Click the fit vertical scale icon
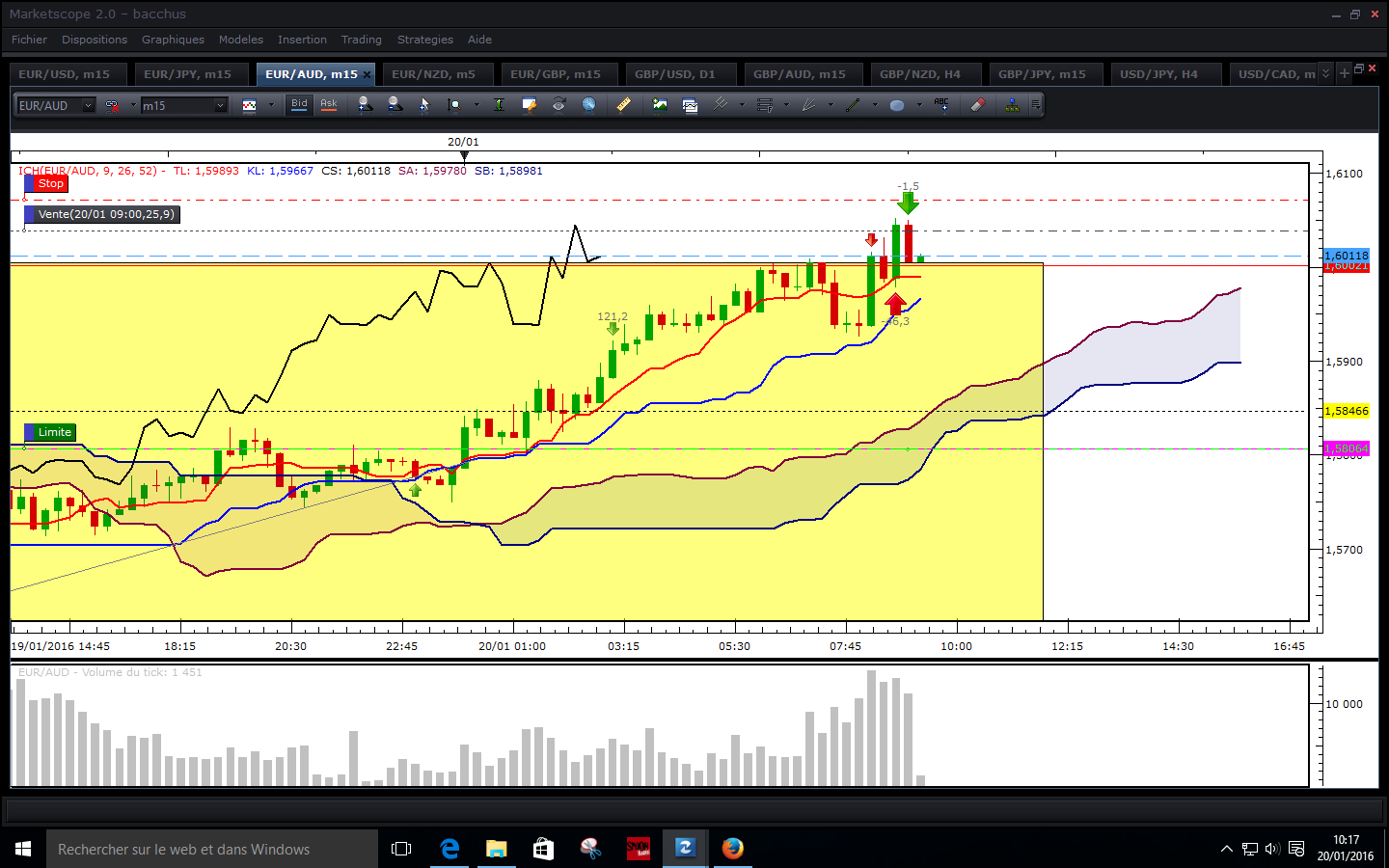Image resolution: width=1389 pixels, height=868 pixels. pos(499,105)
